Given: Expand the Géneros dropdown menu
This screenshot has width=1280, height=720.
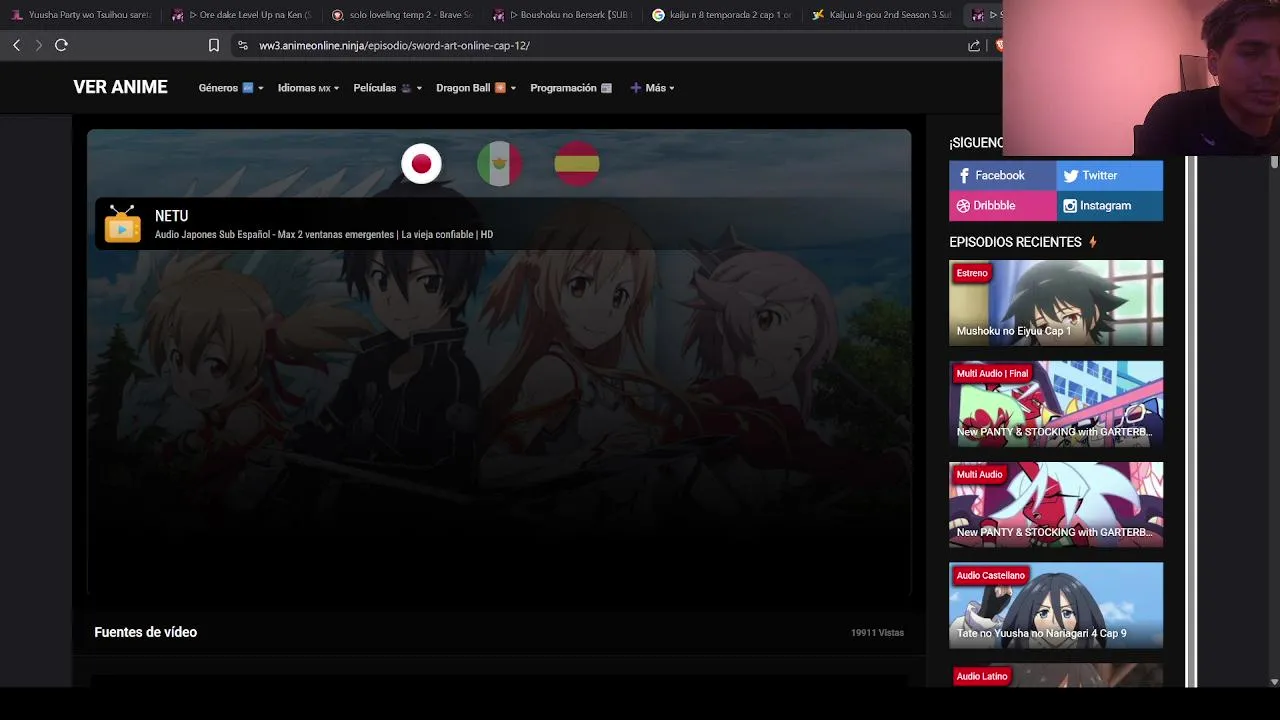Looking at the screenshot, I should 231,88.
